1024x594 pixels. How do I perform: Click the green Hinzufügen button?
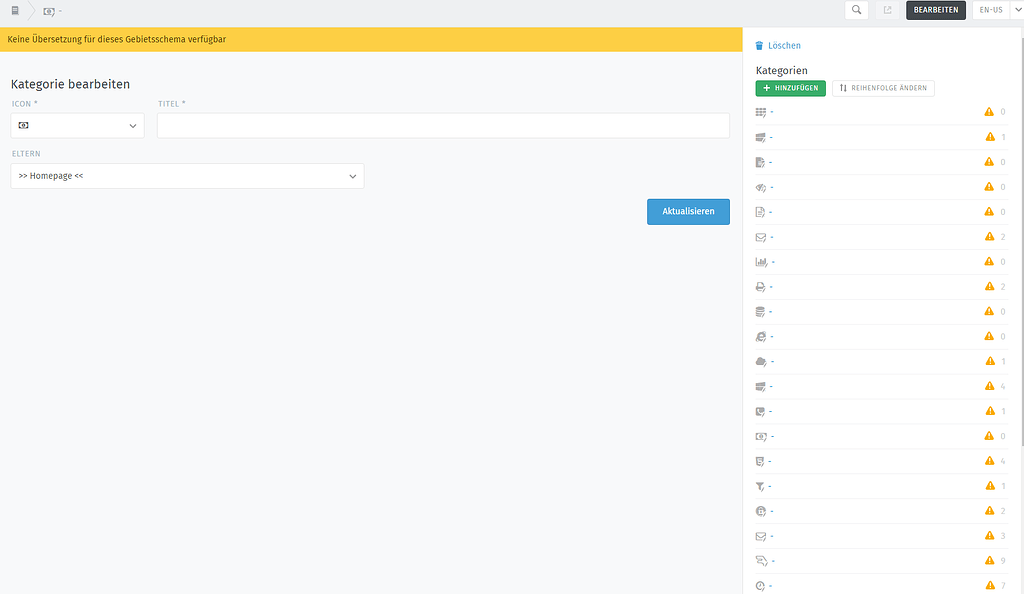(790, 88)
